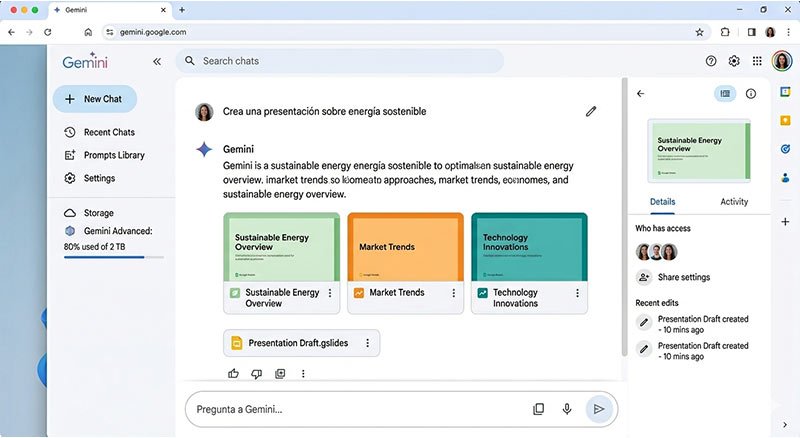Open Presentation Draft.gslides more options
Viewport: 800px width, 438px height.
(x=367, y=343)
